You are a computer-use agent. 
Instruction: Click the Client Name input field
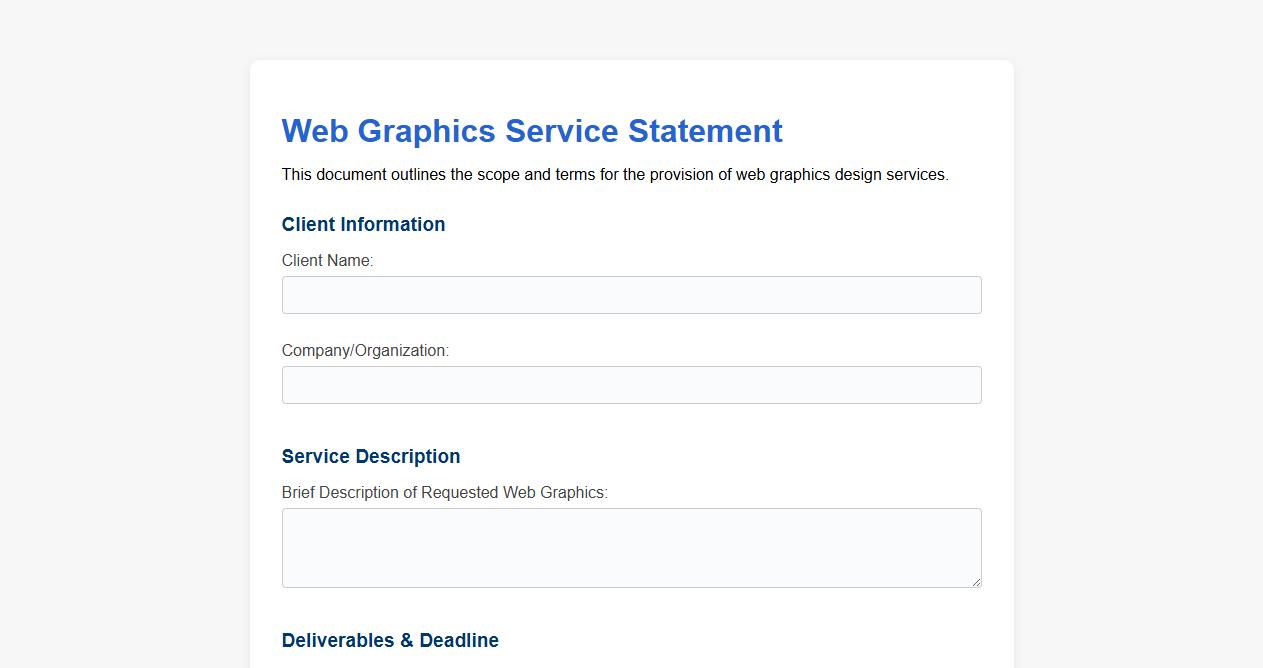(x=631, y=295)
